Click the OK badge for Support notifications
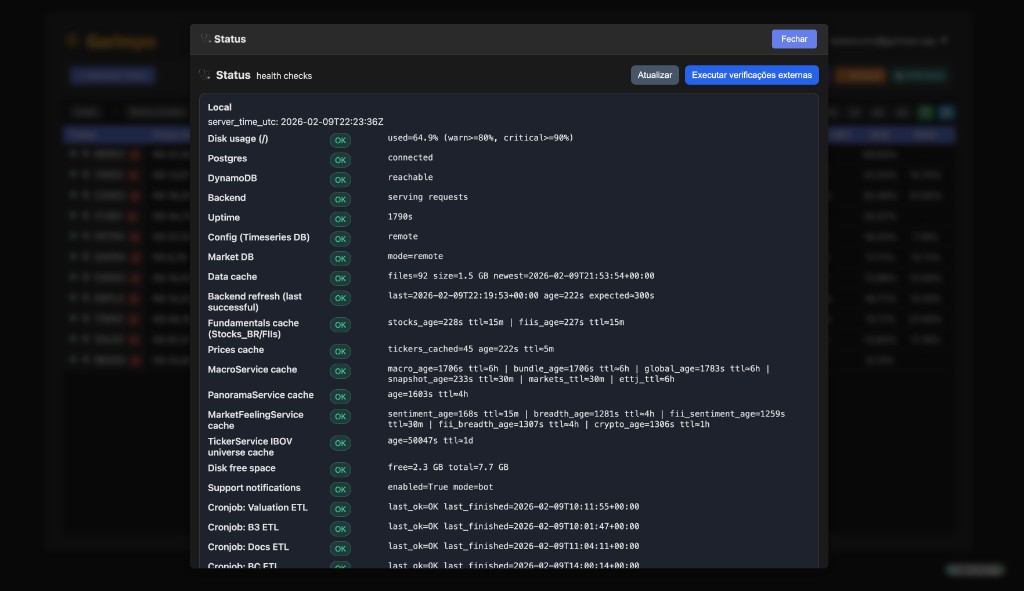Viewport: 1024px width, 591px height. (x=341, y=490)
